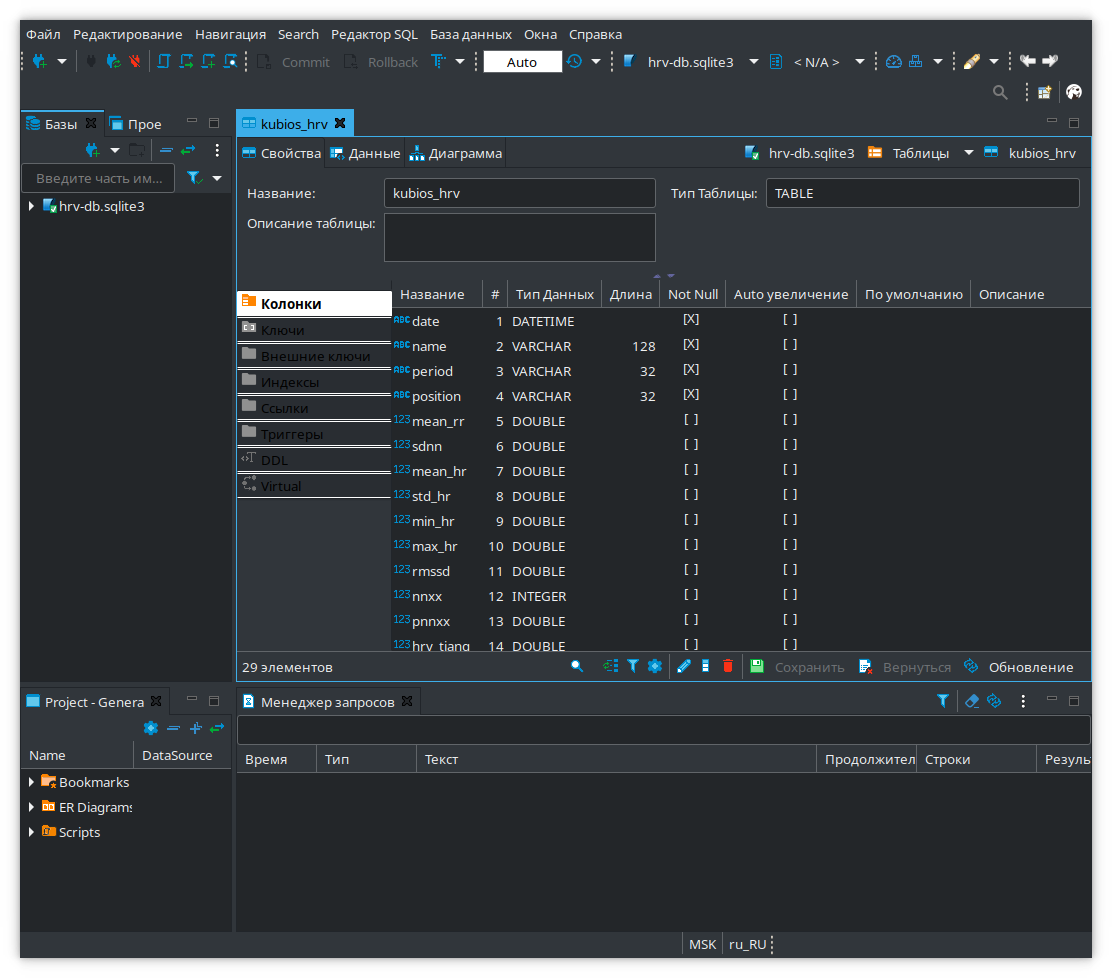Collapse all nodes in database navigator
Screen dimensions: 1112x978
[x=166, y=150]
